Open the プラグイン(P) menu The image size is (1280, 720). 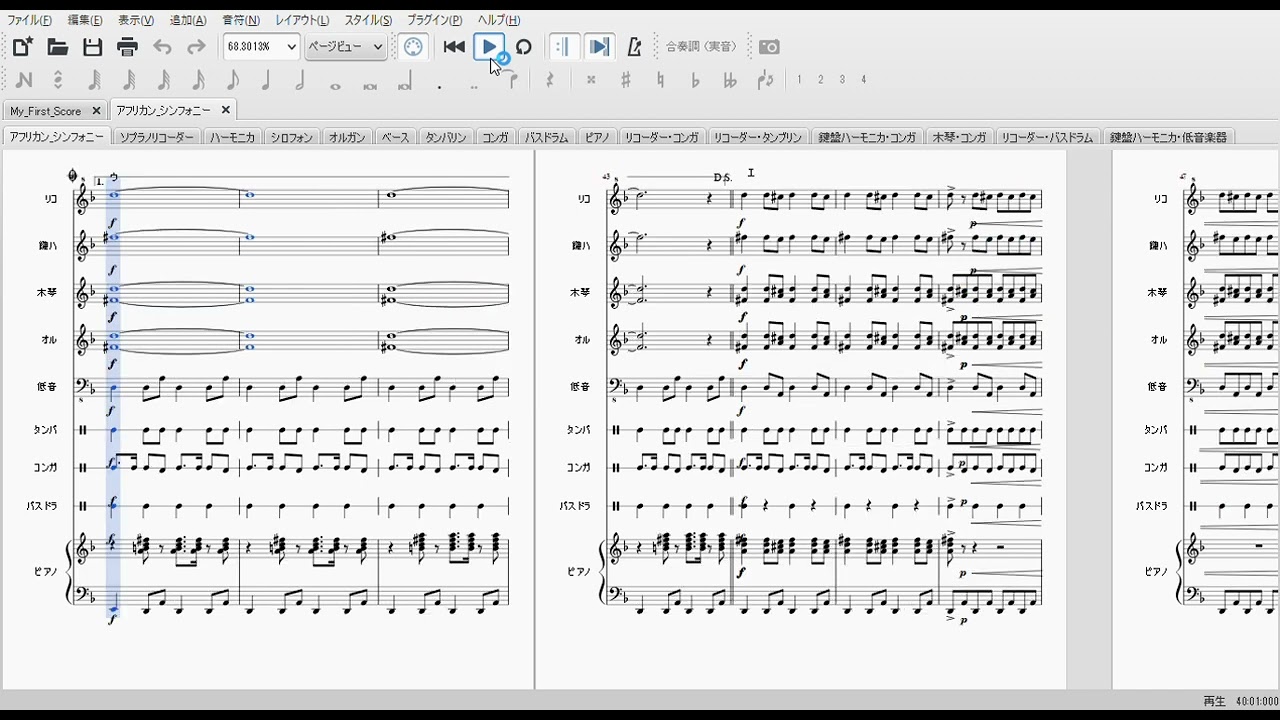[434, 20]
